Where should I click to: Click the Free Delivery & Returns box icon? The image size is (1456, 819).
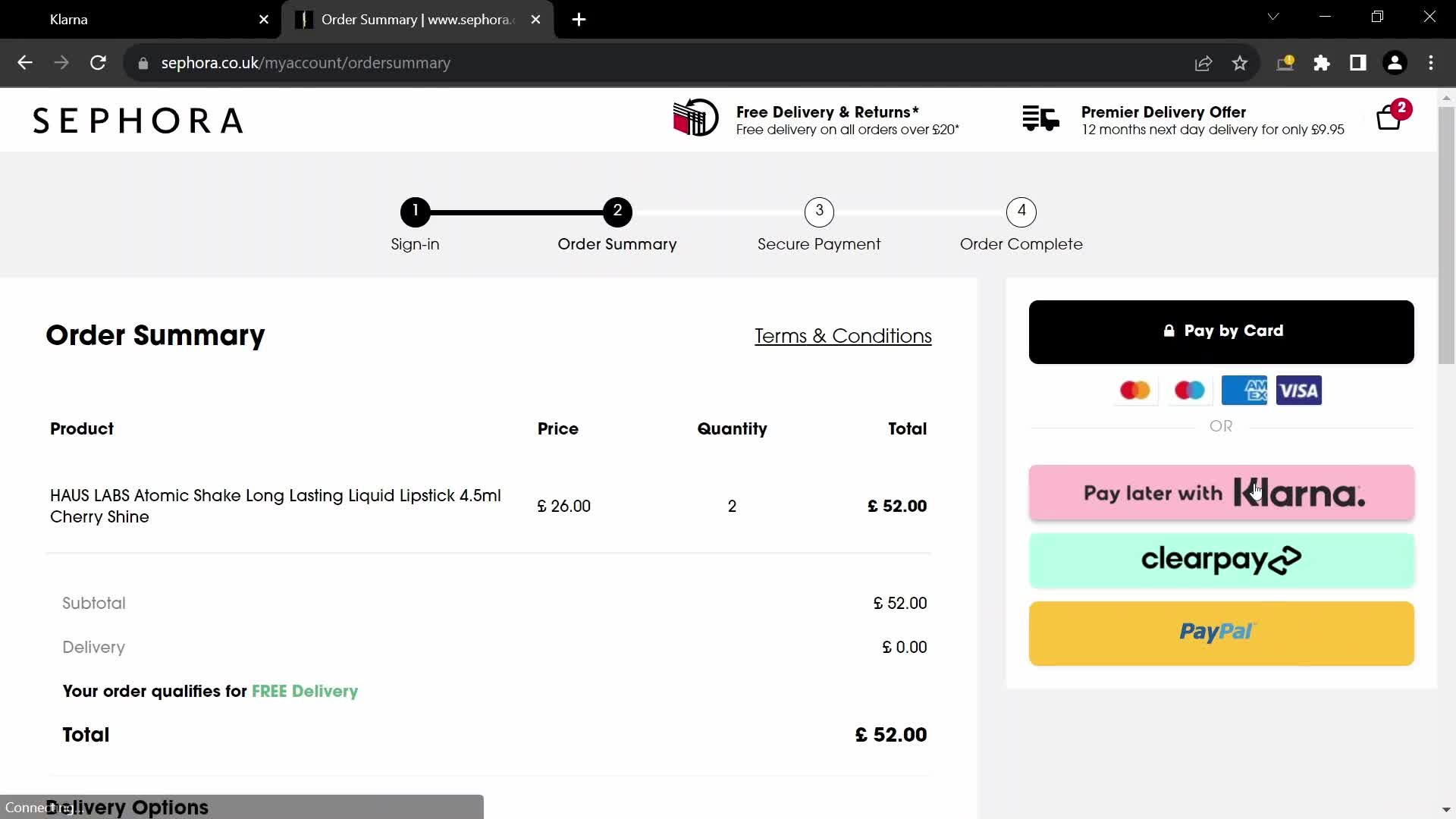coord(695,118)
